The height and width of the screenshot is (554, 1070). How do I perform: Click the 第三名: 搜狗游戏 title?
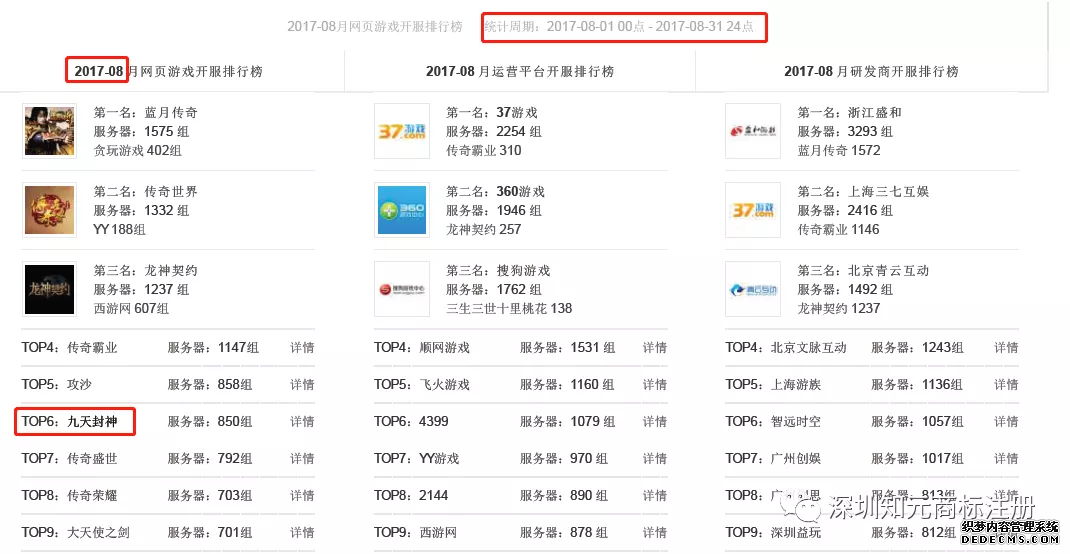[498, 271]
